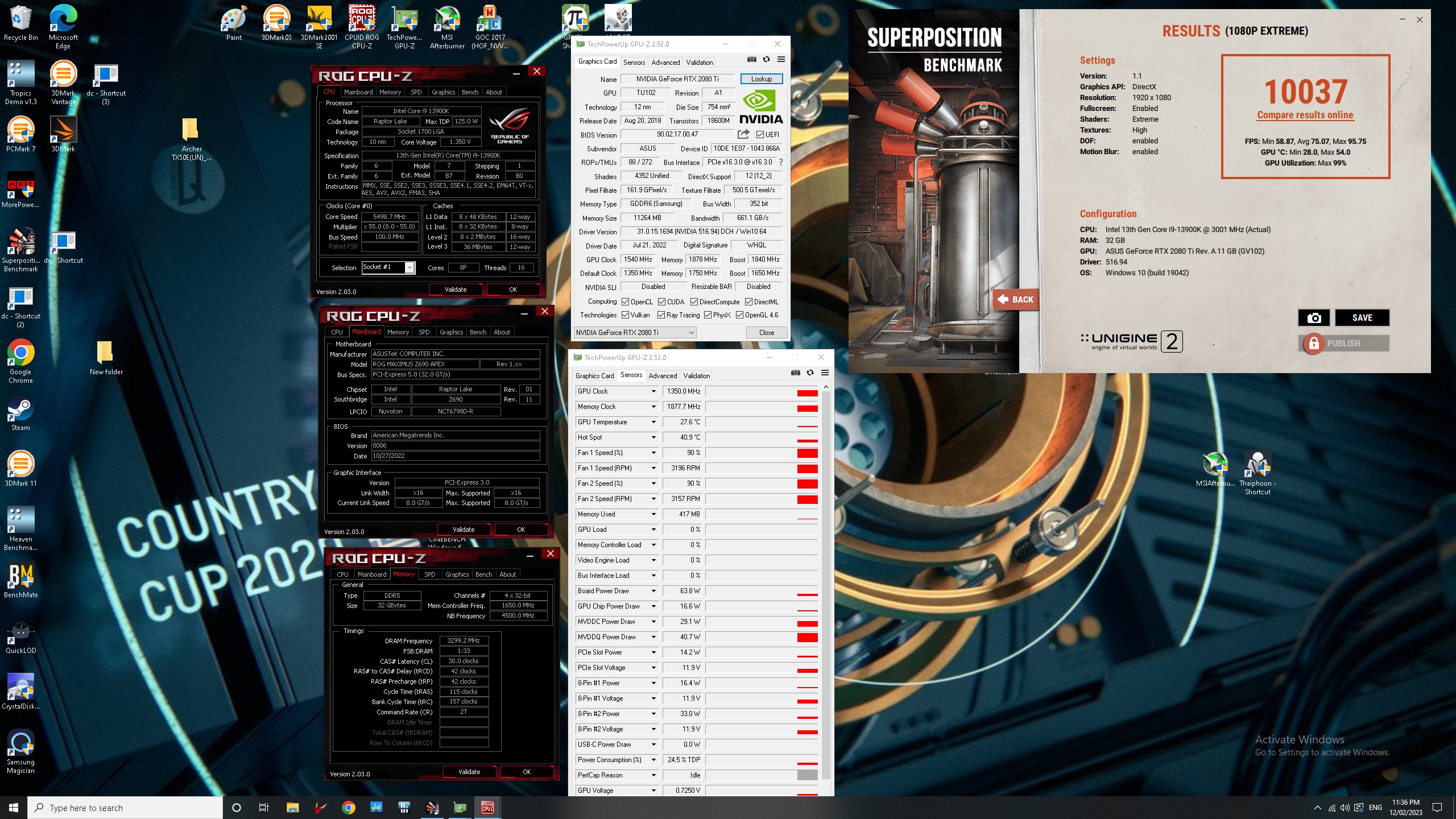Open Socket #1 selection dropdown in CPU-Z
The image size is (1456, 819).
click(x=388, y=267)
